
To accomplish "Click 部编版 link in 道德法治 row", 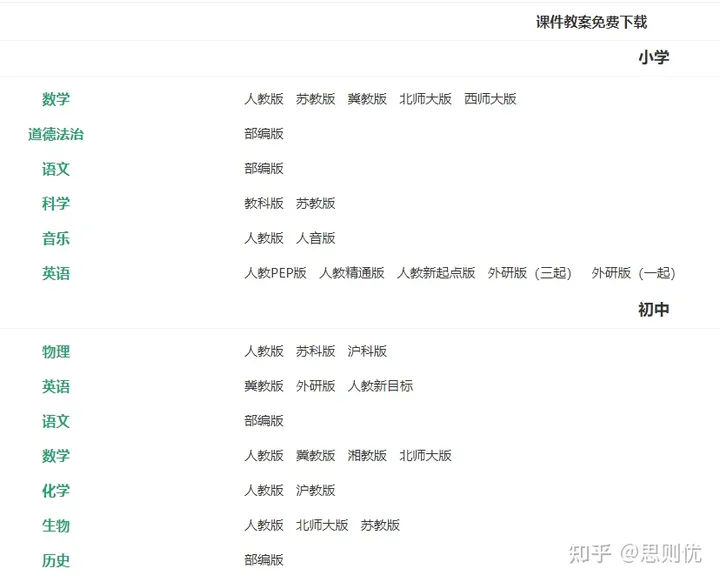I will pyautogui.click(x=264, y=134).
